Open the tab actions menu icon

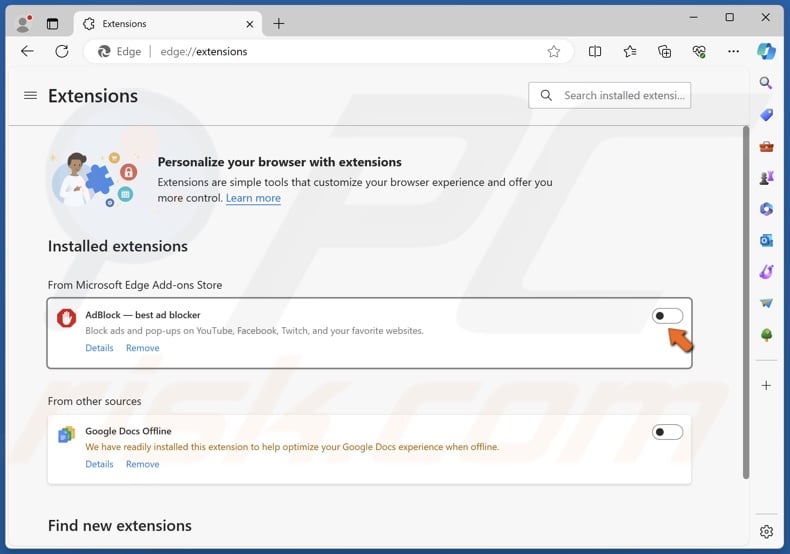point(52,24)
